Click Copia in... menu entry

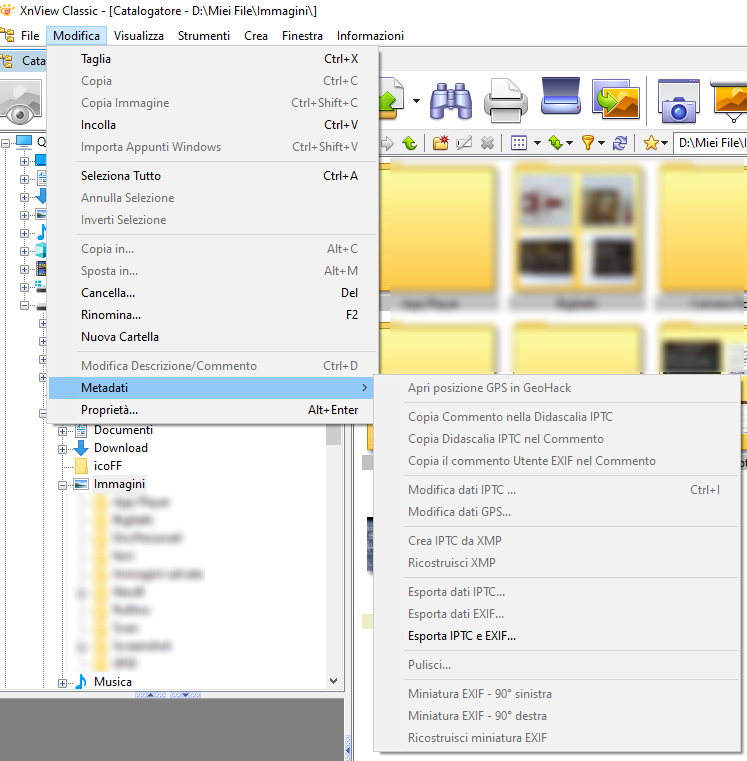[x=214, y=249]
